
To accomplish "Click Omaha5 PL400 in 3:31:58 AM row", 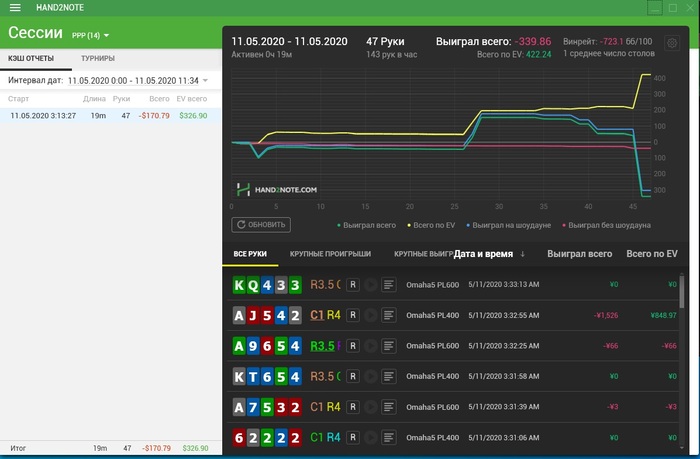I will point(433,376).
